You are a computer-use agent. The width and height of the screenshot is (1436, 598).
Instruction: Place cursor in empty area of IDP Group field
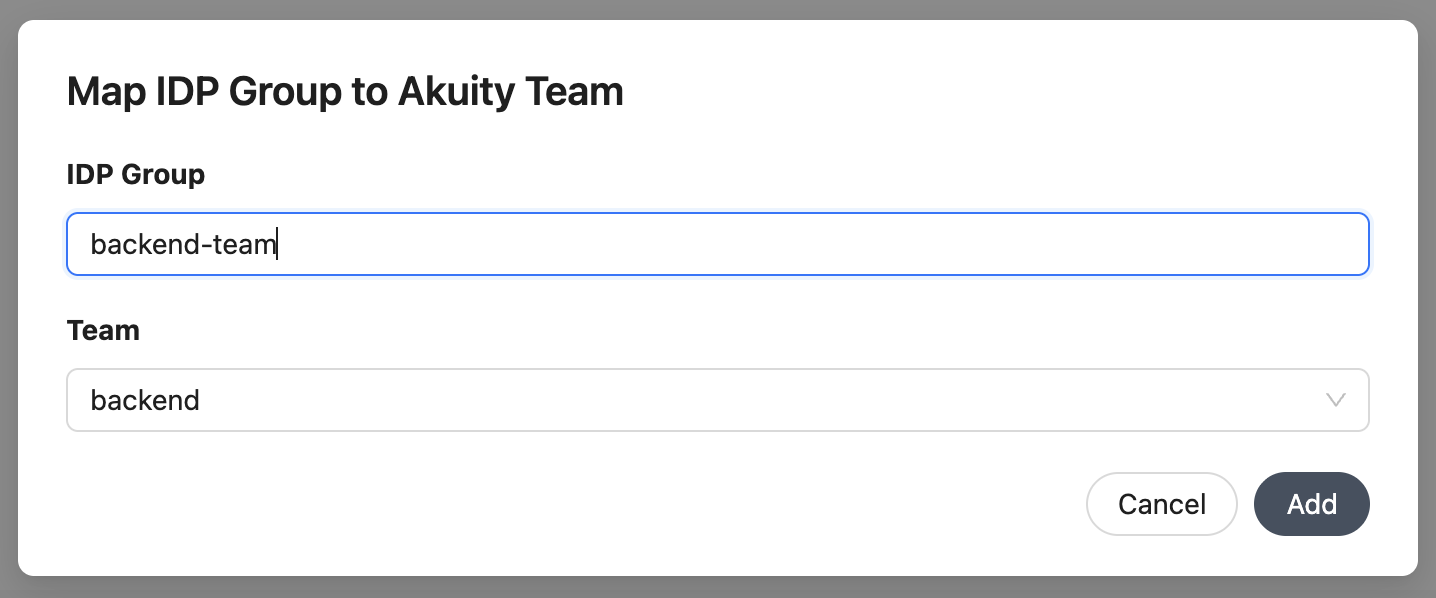(800, 244)
